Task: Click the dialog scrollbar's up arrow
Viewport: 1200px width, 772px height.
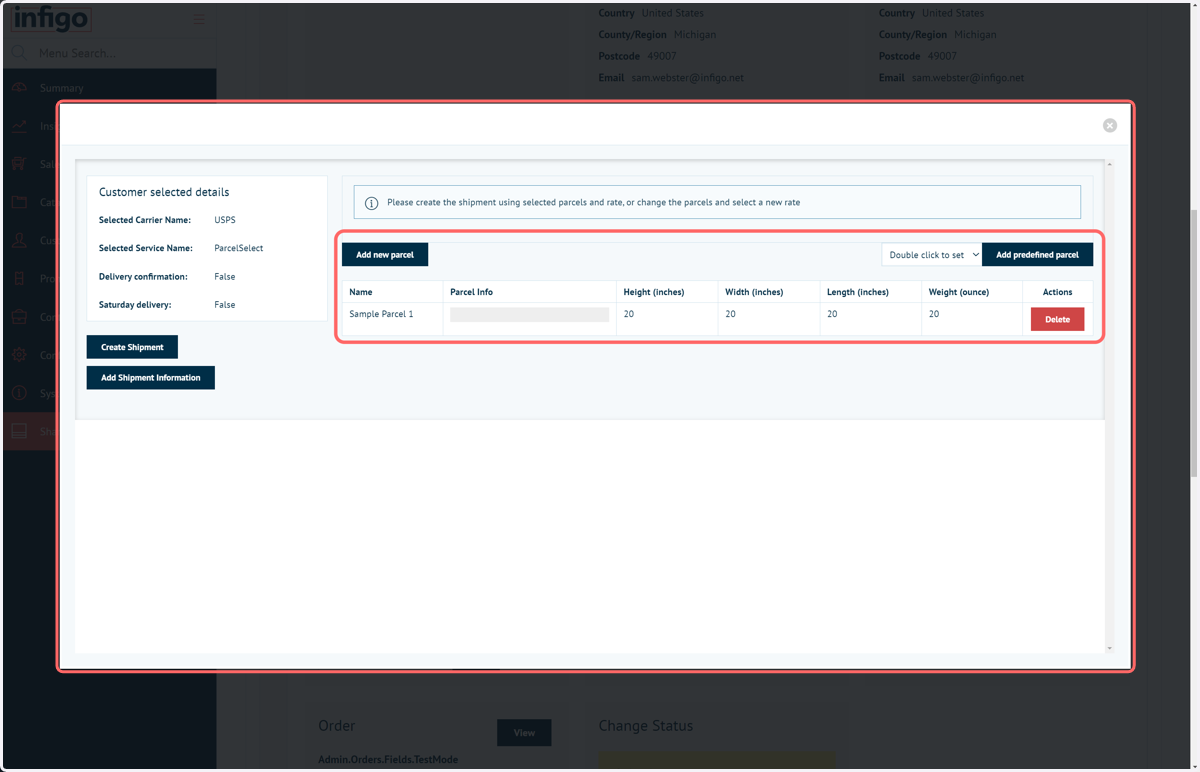Action: pos(1109,164)
